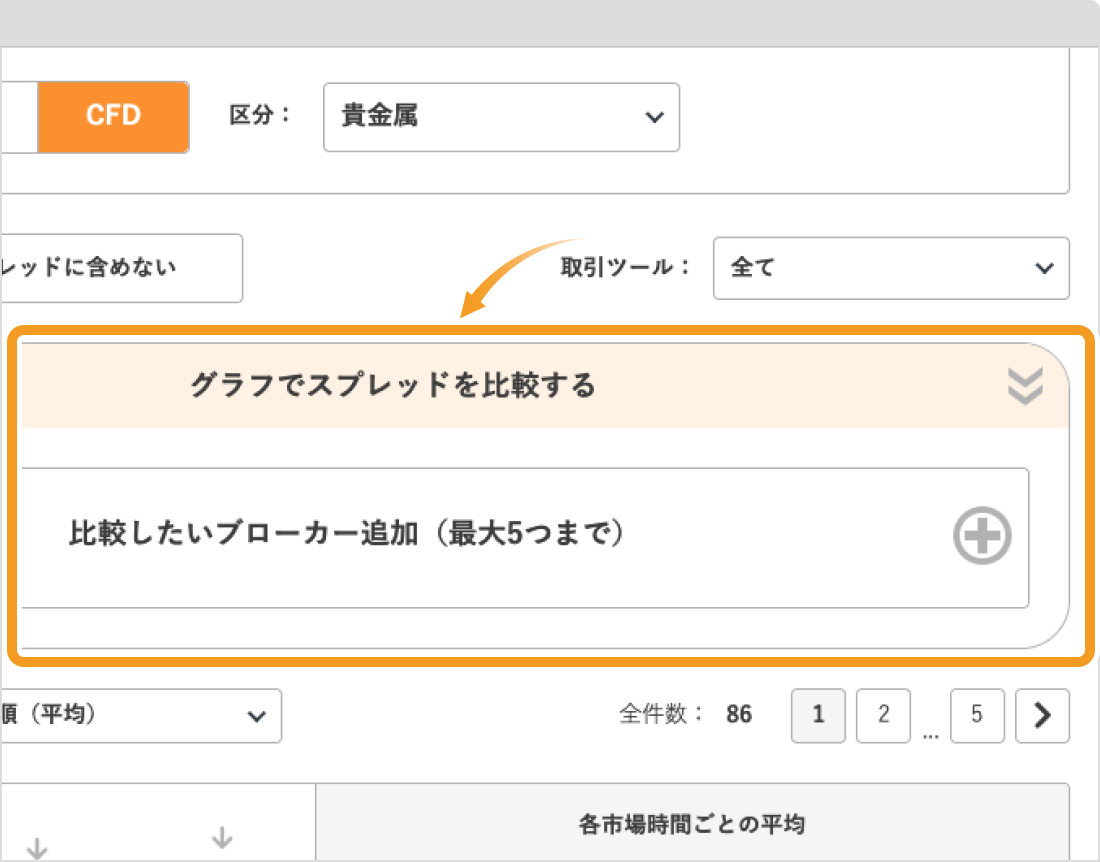Click the next page arrow
This screenshot has height=862, width=1100.
(1042, 715)
